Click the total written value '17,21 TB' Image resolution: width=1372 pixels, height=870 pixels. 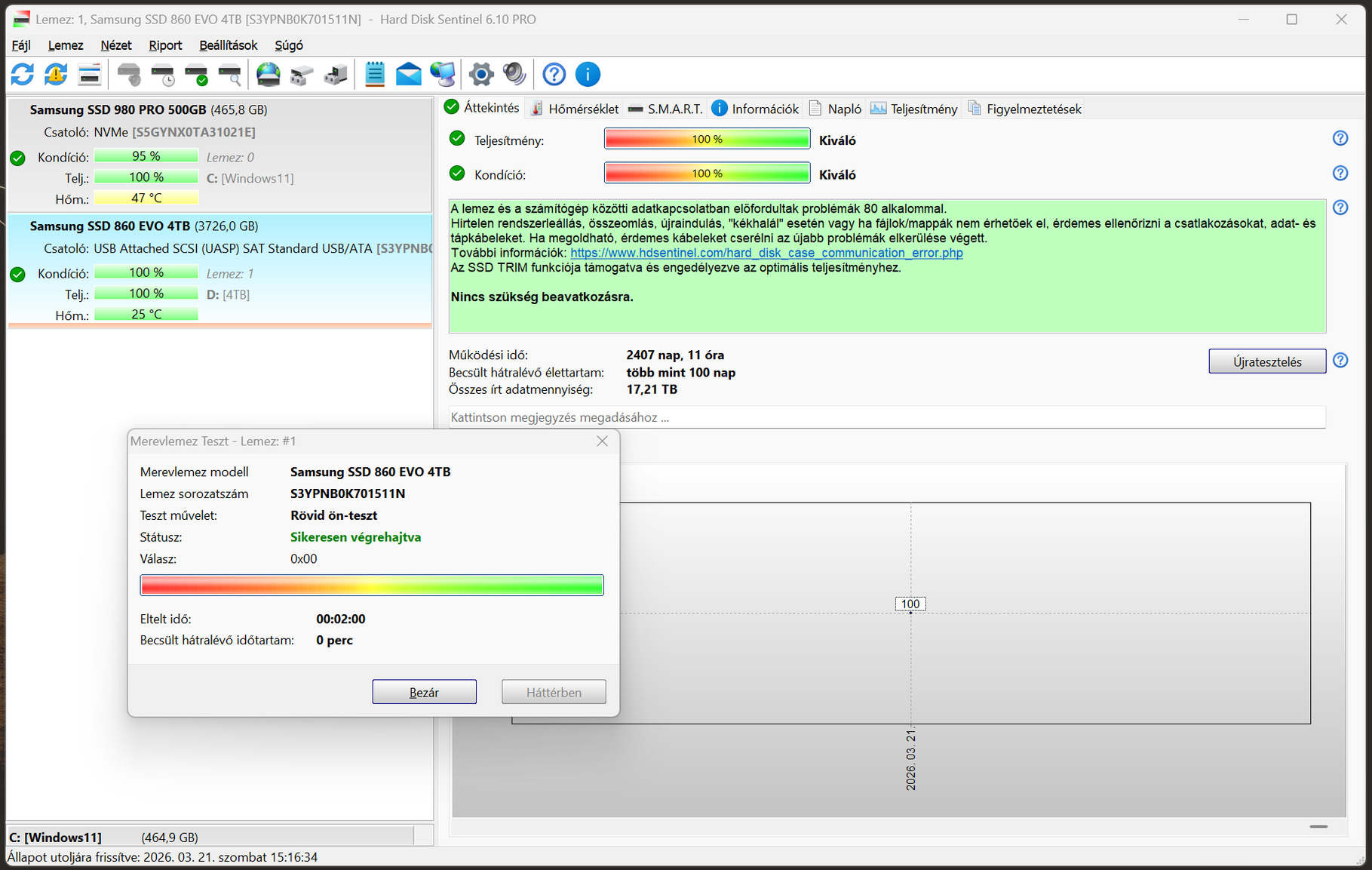click(x=652, y=389)
